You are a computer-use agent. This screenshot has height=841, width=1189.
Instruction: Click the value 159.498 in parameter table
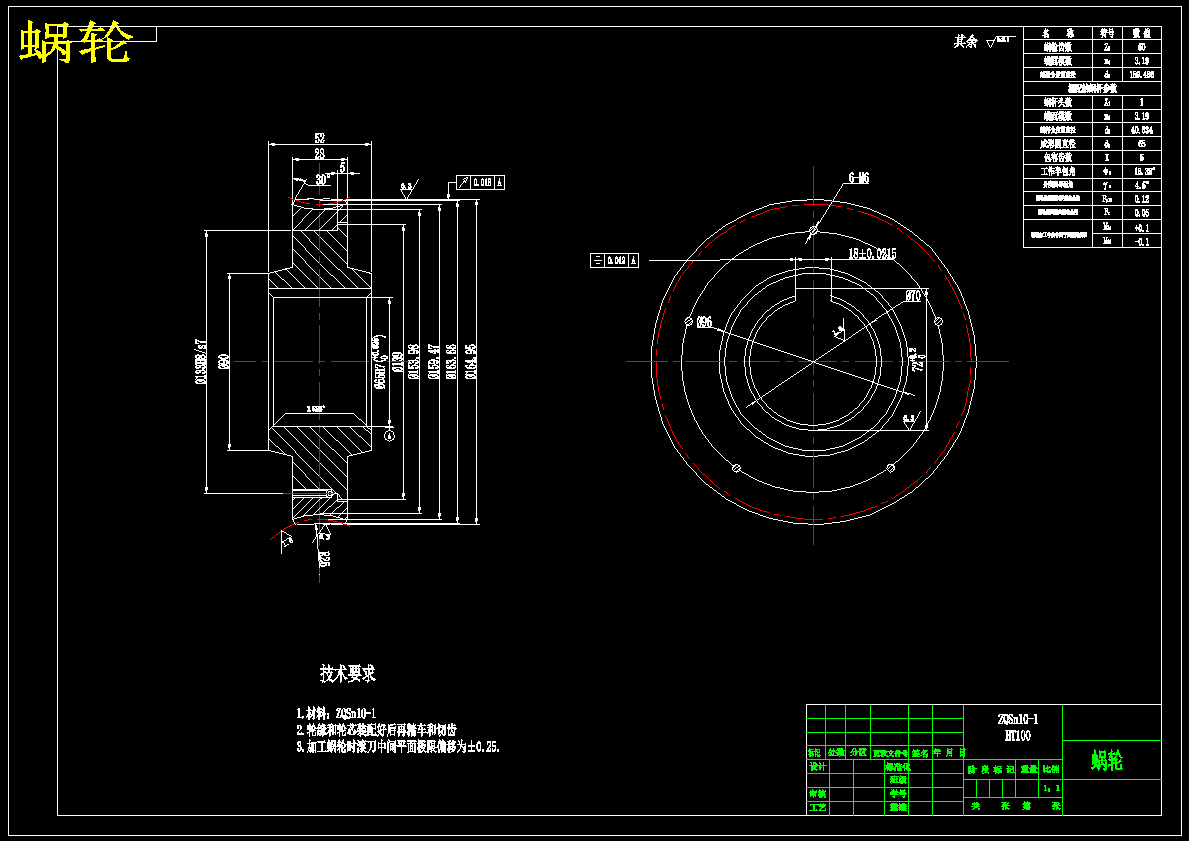click(x=1141, y=74)
